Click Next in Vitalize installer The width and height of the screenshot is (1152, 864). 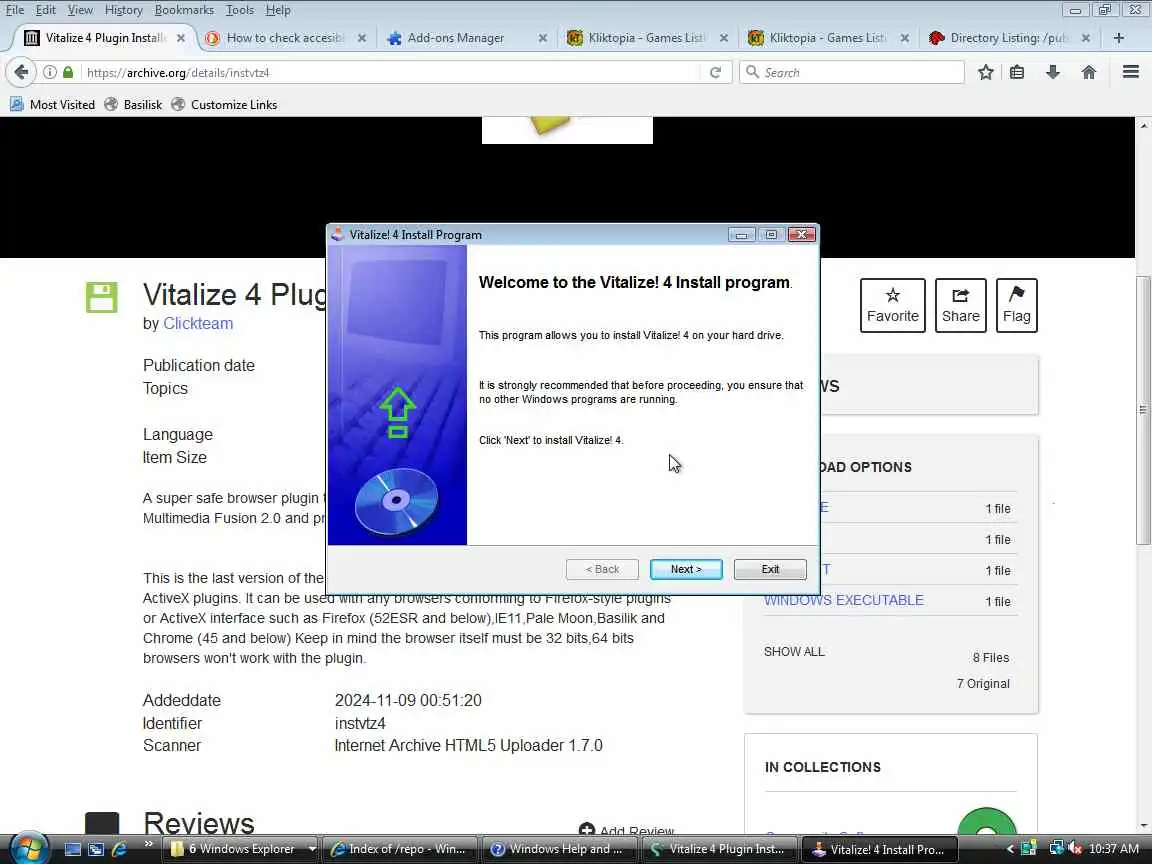685,569
